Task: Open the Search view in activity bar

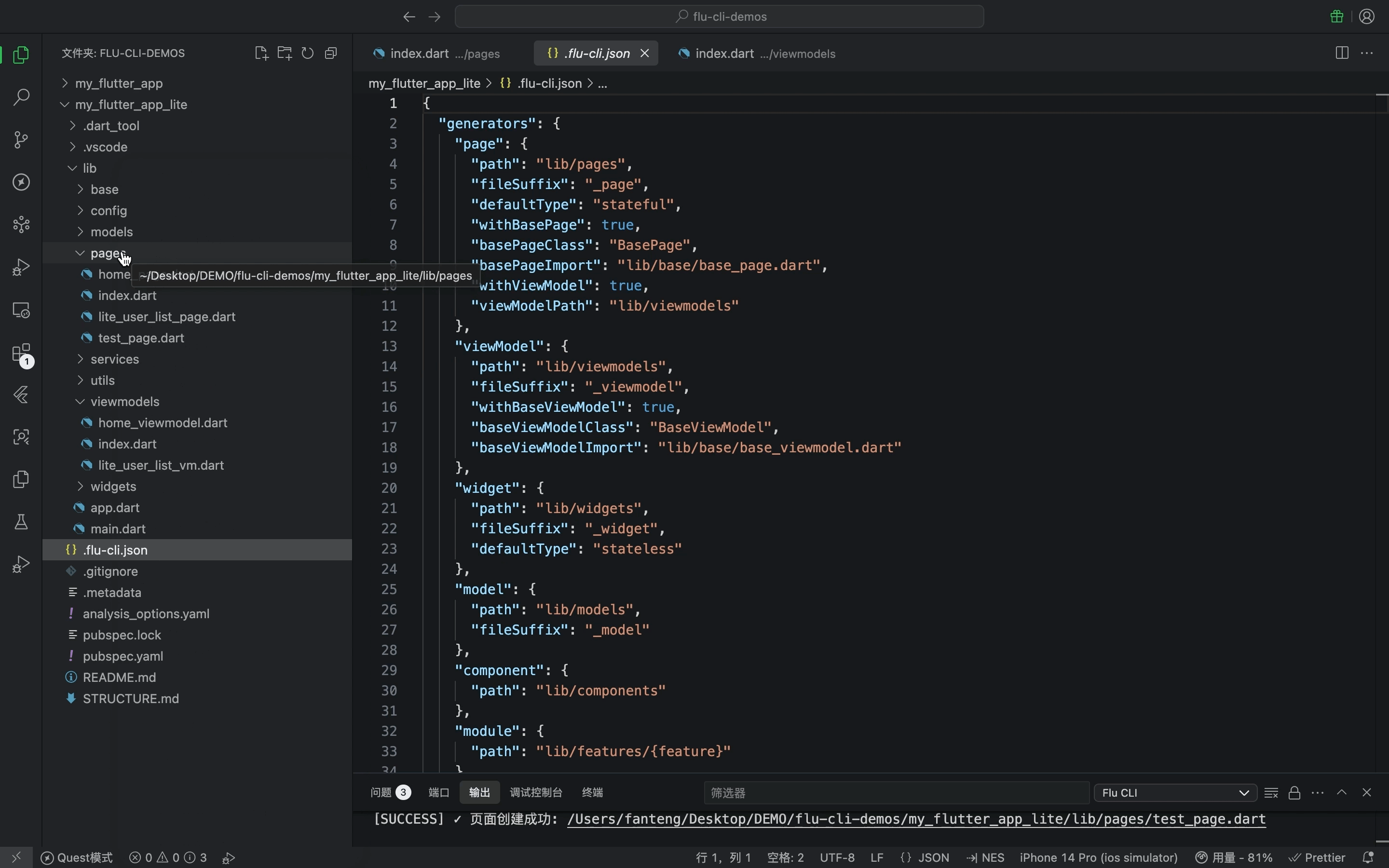Action: click(x=21, y=97)
